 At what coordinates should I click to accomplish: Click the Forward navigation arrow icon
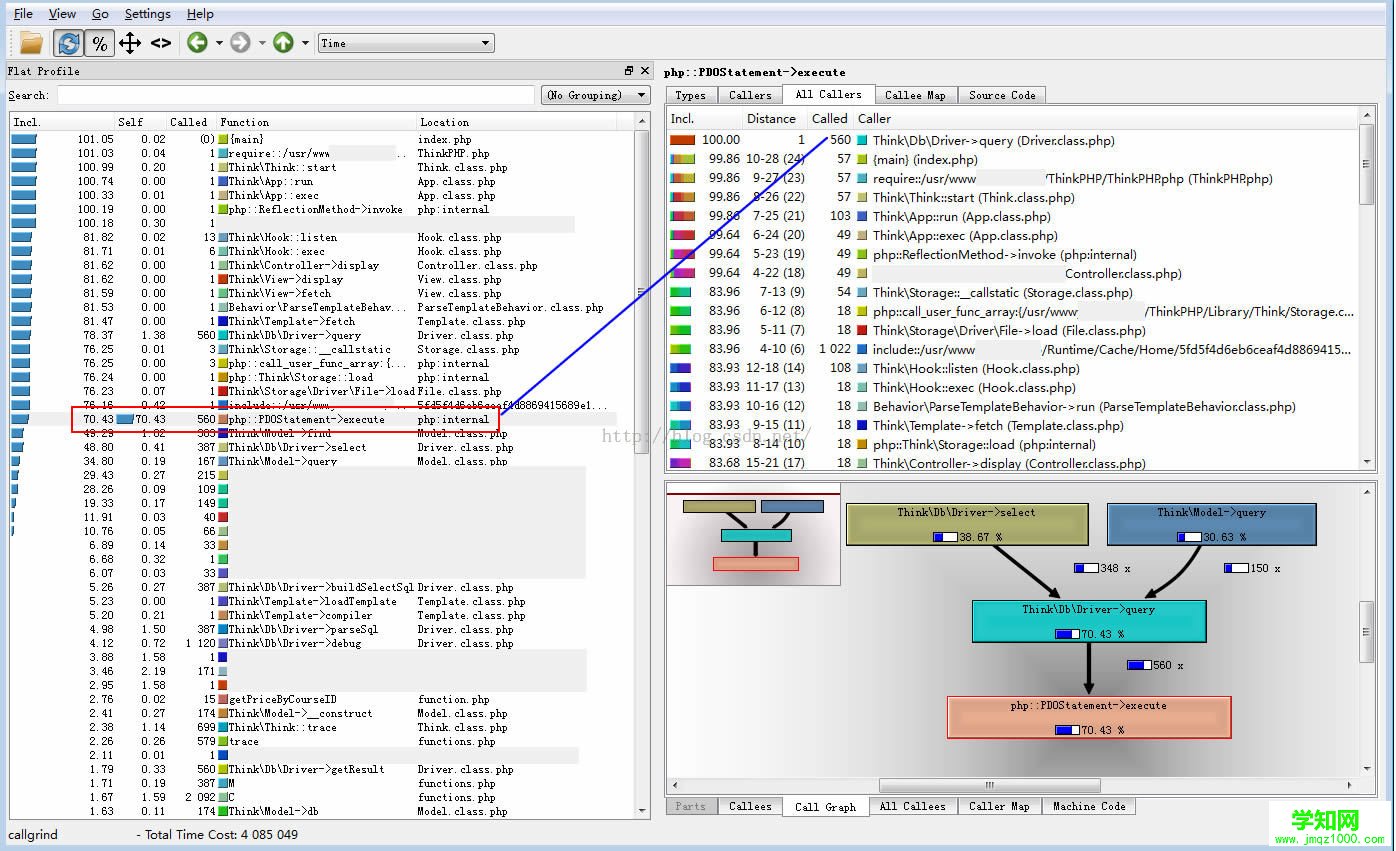(x=240, y=43)
